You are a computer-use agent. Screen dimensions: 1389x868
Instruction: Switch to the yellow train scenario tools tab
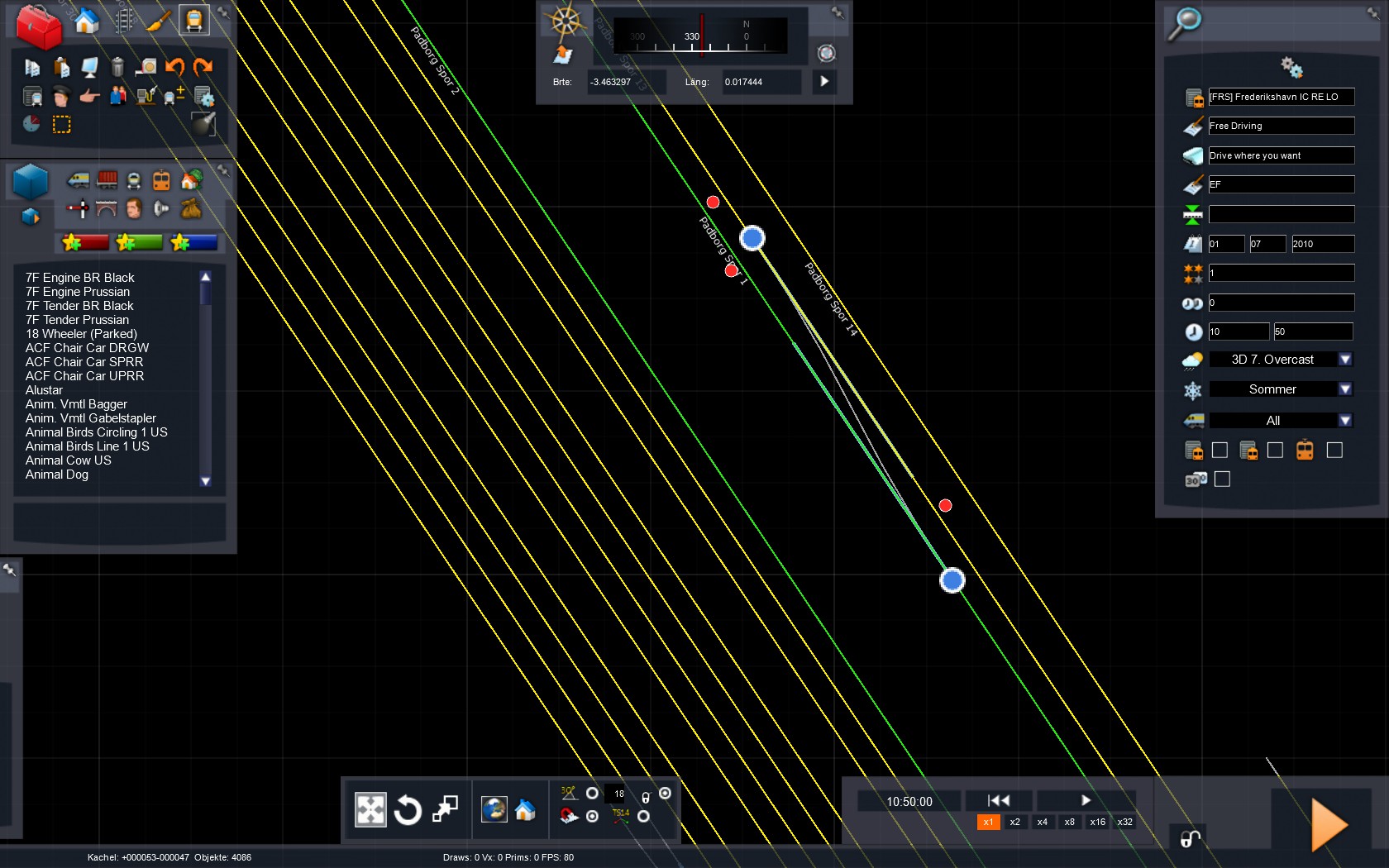tap(194, 20)
